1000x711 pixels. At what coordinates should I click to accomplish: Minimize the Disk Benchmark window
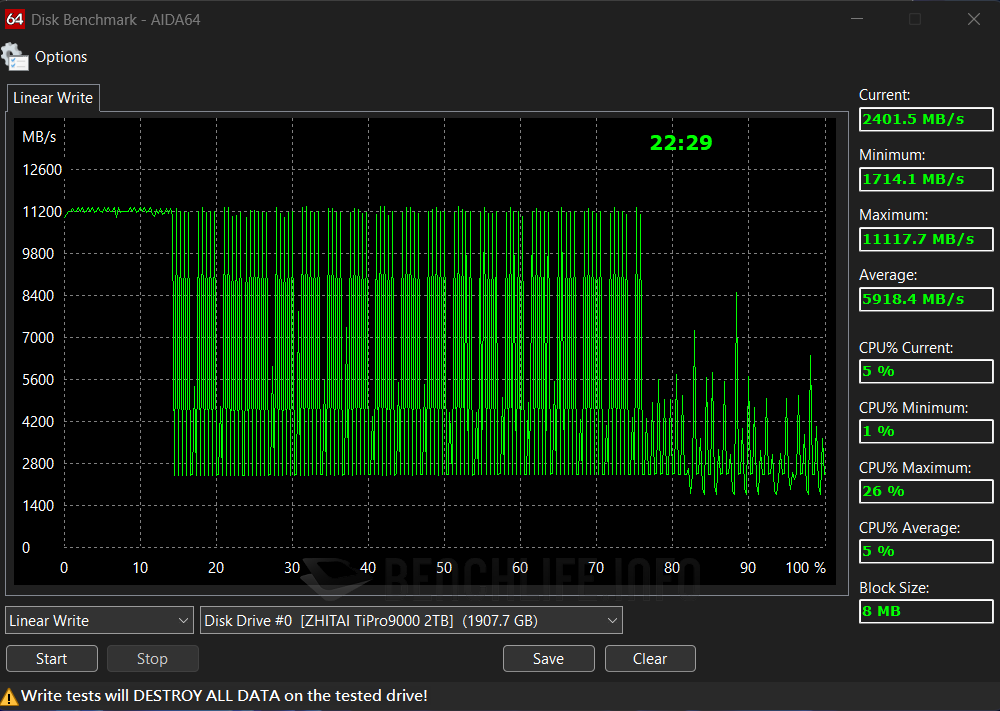857,19
